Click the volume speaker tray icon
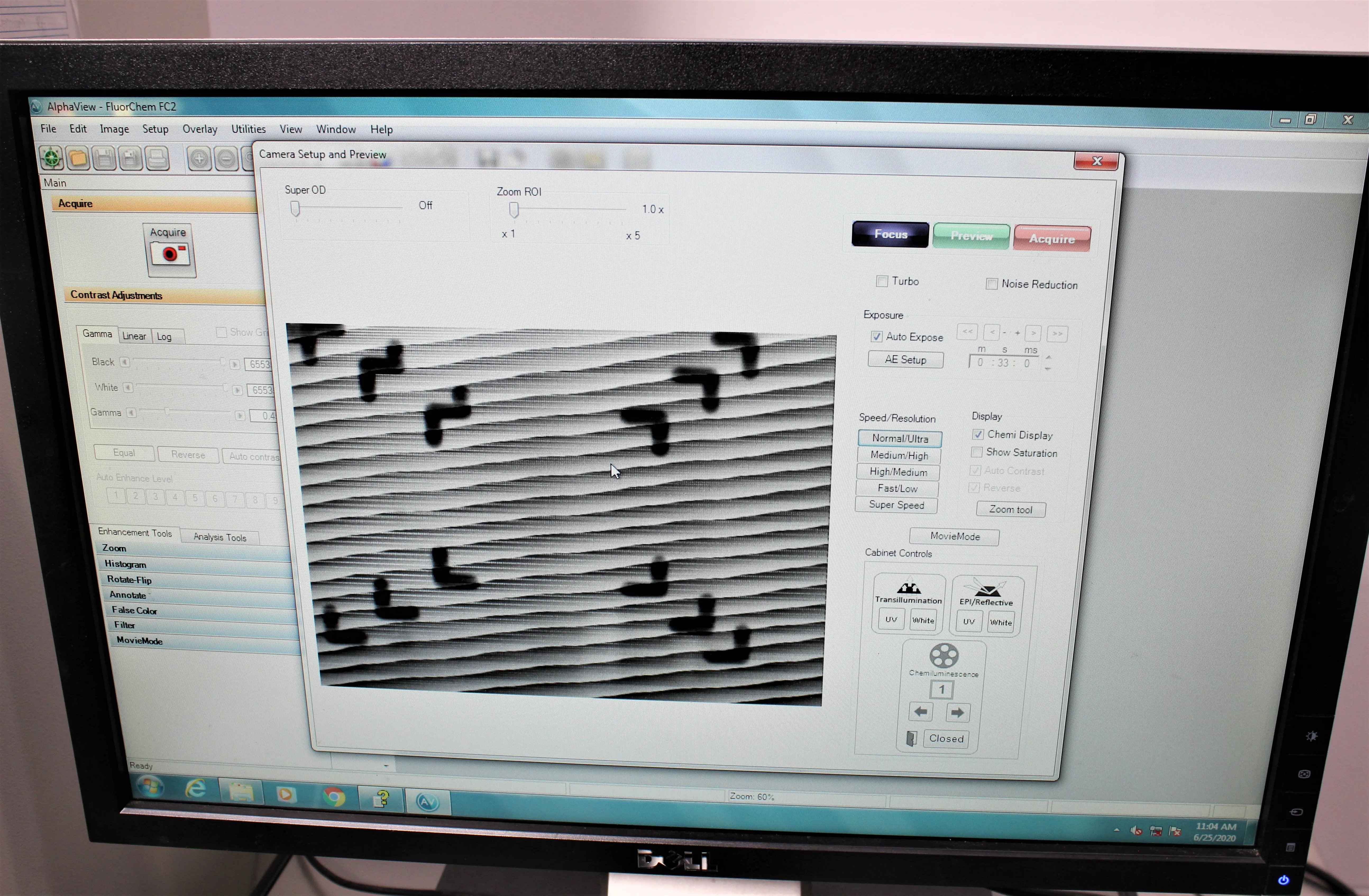 point(1136,830)
